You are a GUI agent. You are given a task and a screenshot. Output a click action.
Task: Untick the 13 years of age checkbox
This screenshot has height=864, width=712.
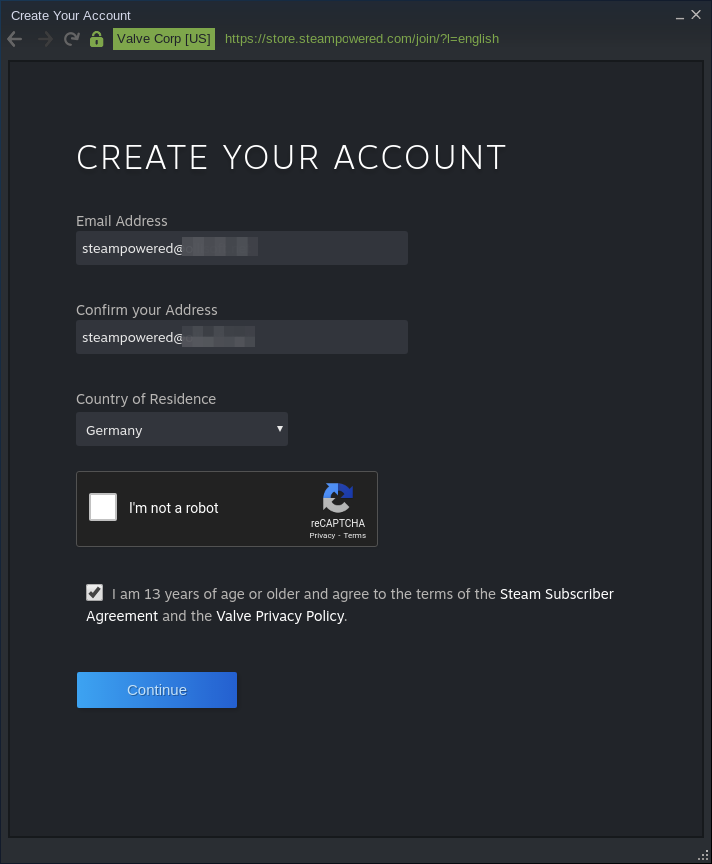pos(94,593)
